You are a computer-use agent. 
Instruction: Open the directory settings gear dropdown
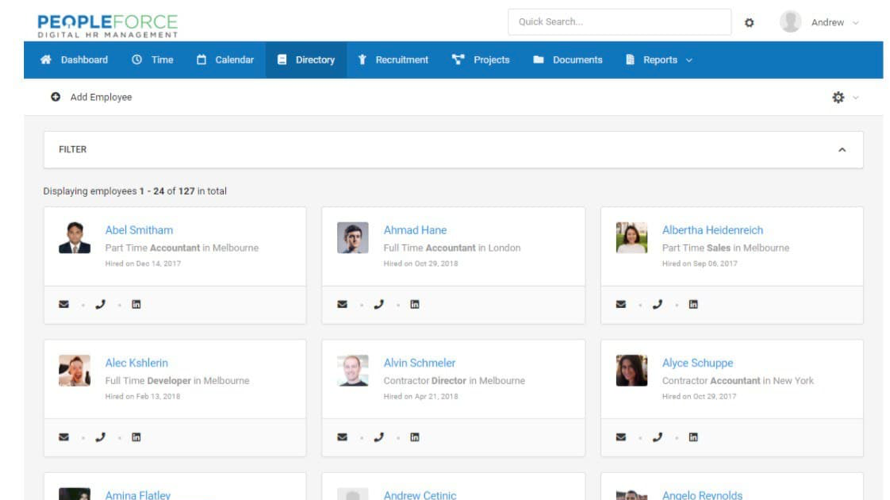pos(844,97)
